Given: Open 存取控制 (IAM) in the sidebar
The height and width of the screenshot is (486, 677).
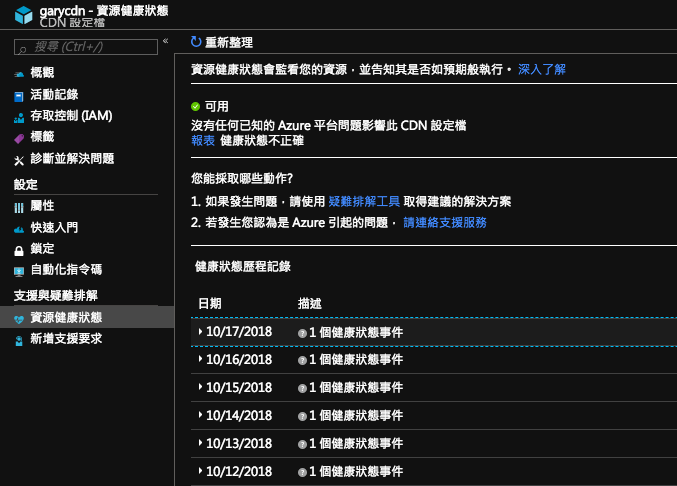Looking at the screenshot, I should pos(71,116).
